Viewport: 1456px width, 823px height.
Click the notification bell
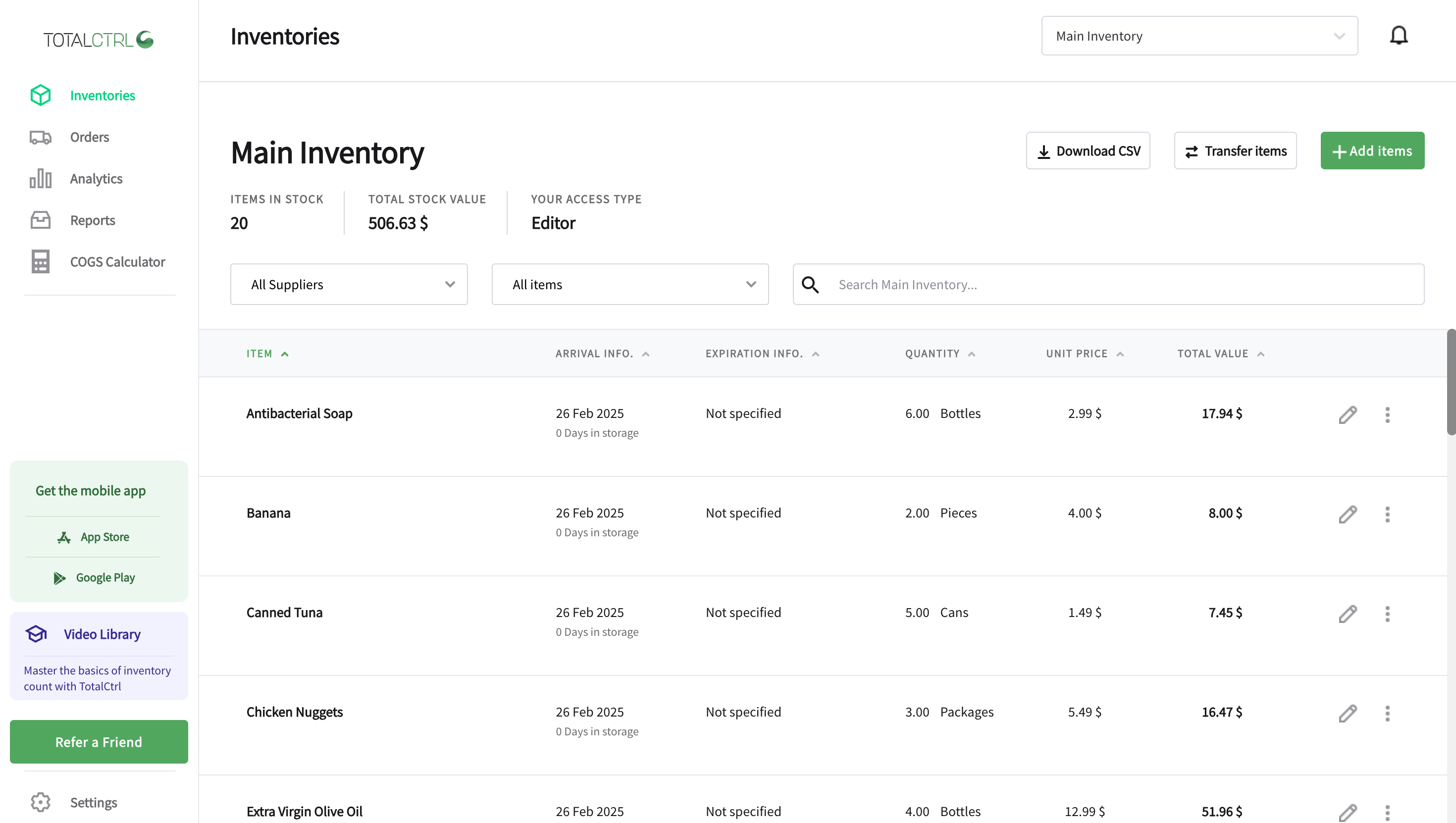pos(1399,35)
